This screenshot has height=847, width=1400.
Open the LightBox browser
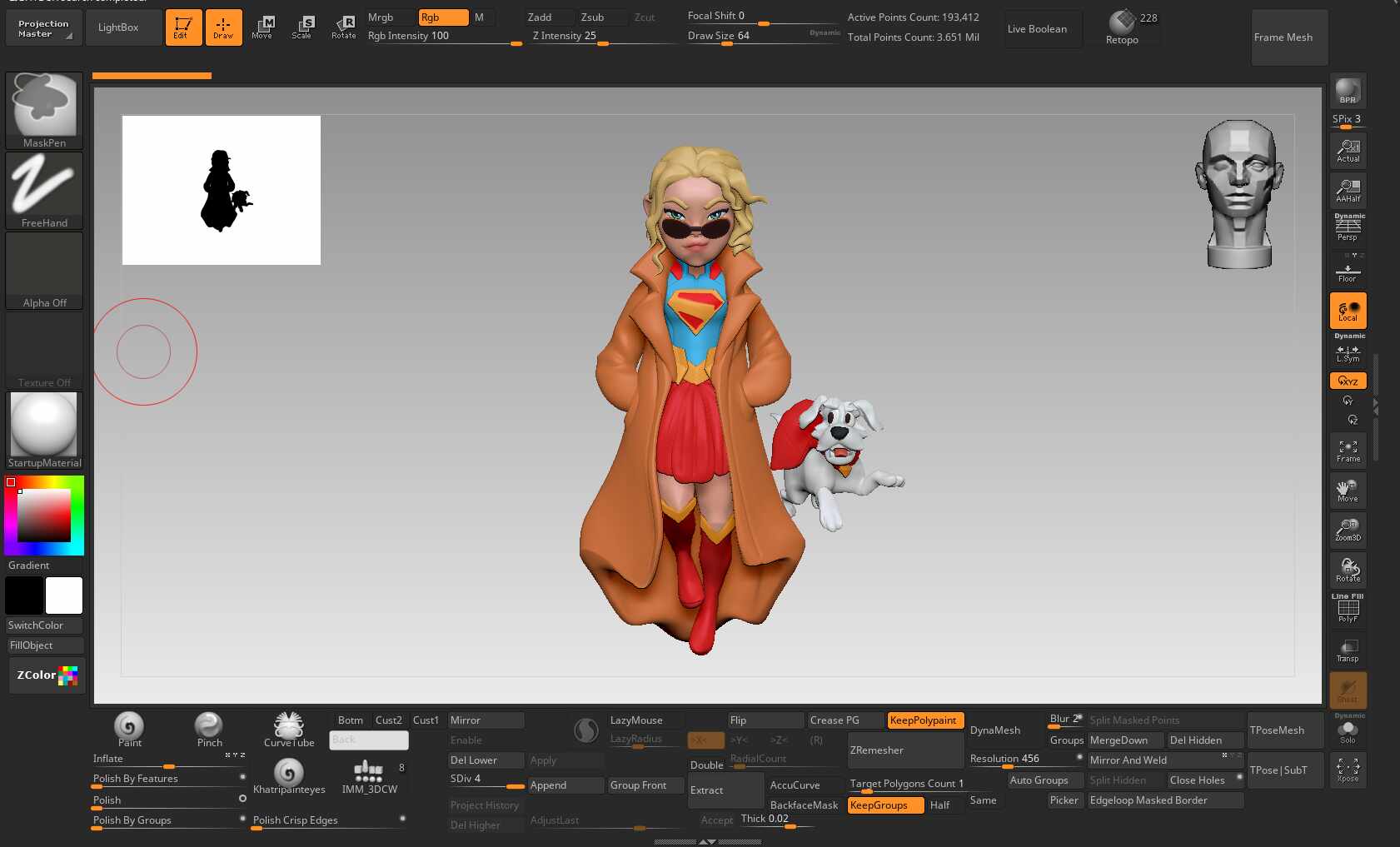click(119, 27)
